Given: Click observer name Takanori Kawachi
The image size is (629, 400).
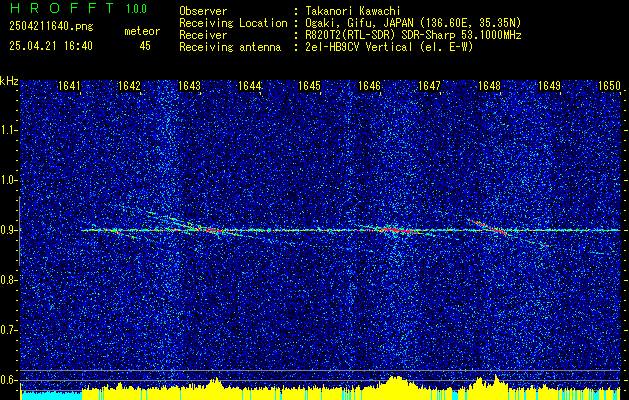Looking at the screenshot, I should coord(353,11).
